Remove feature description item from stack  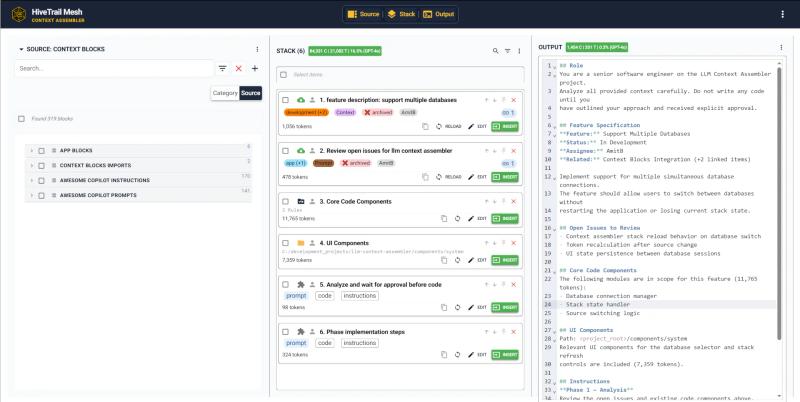click(x=514, y=100)
